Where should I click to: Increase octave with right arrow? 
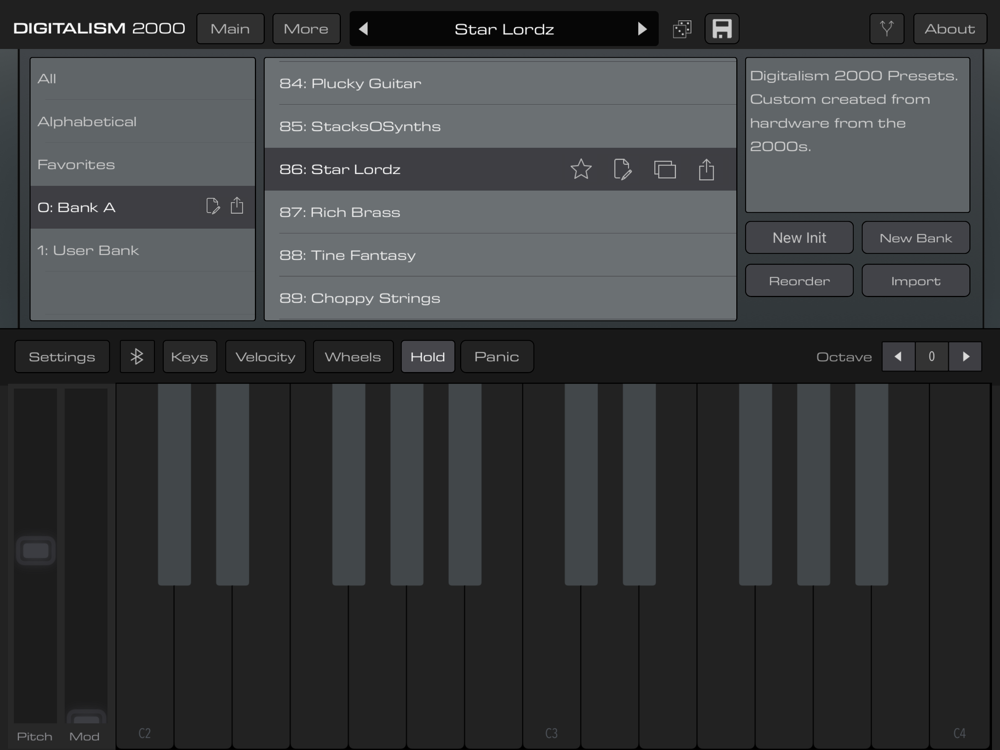pos(966,357)
